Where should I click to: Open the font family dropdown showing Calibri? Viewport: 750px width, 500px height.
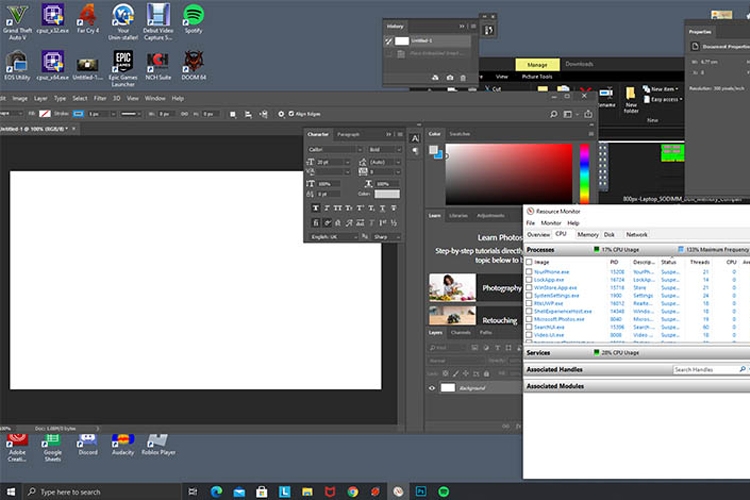pyautogui.click(x=334, y=149)
